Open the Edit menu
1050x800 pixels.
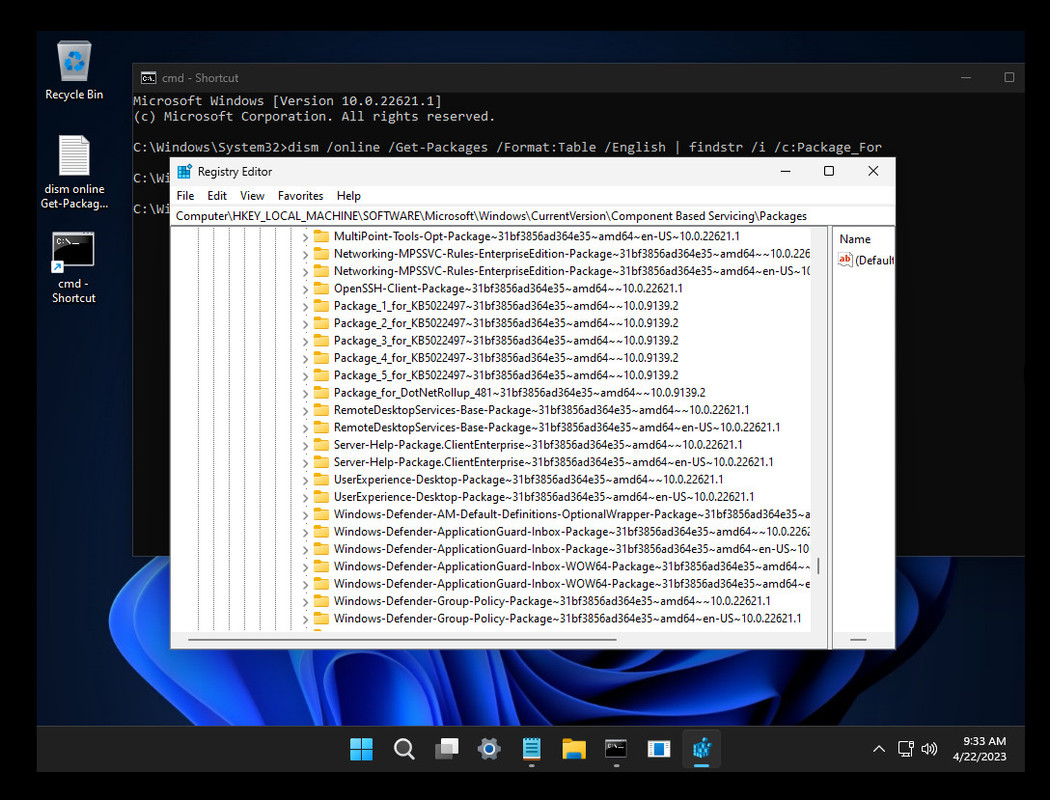click(x=217, y=195)
